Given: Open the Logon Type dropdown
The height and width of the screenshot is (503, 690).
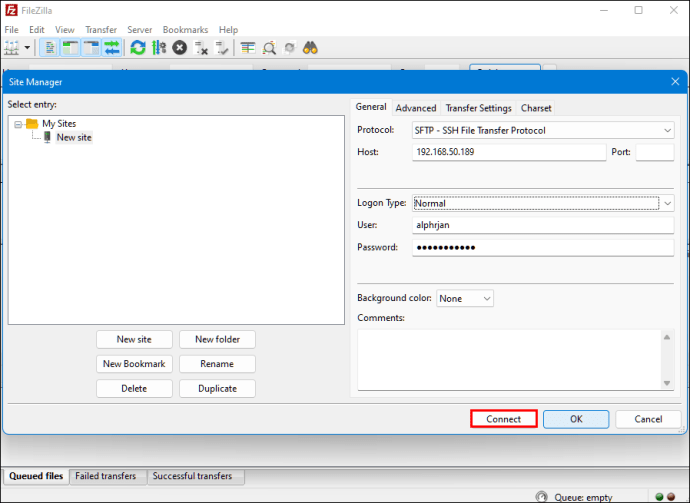Looking at the screenshot, I should point(543,203).
